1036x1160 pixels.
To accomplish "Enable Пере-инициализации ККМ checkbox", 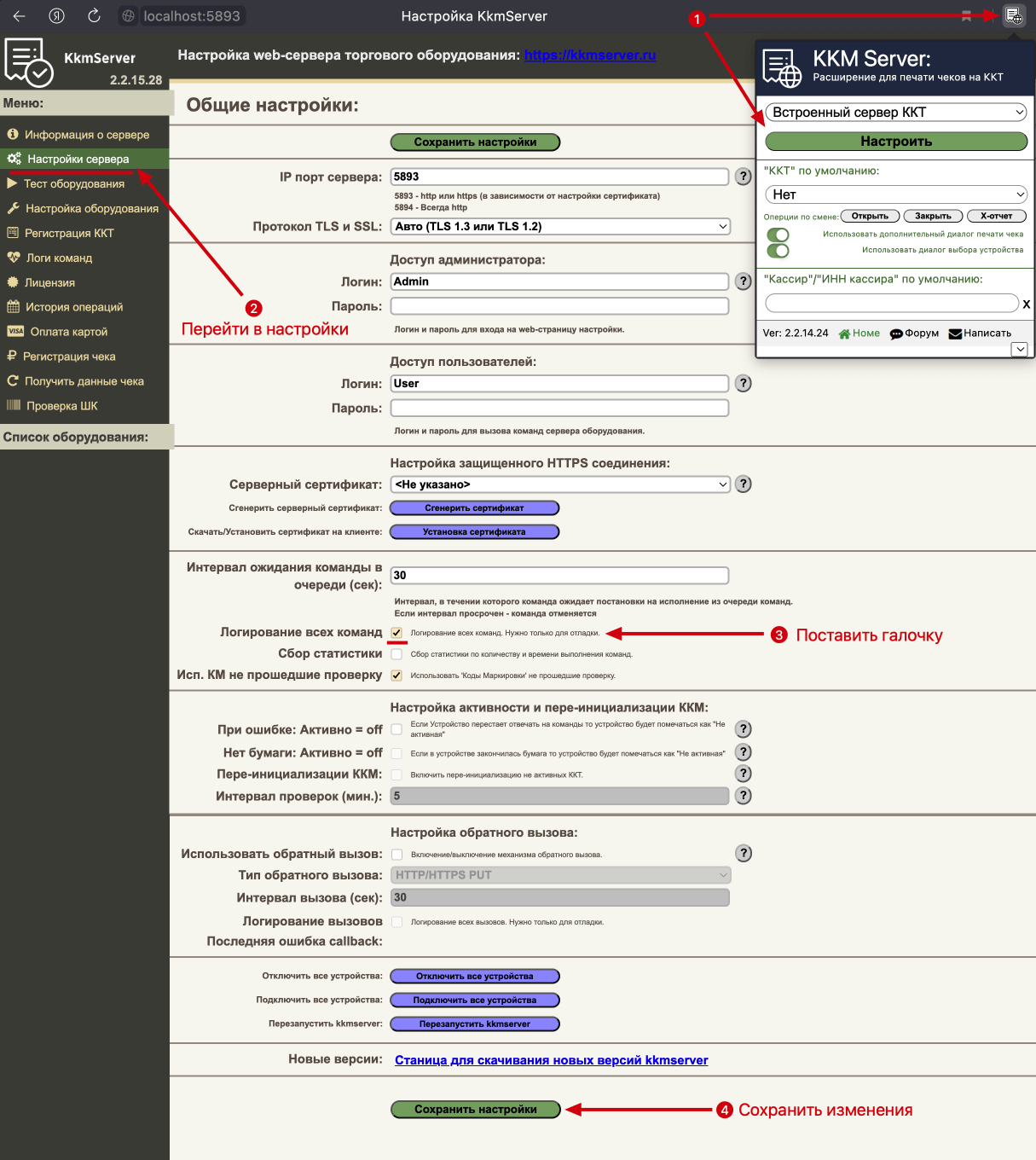I will [x=396, y=774].
